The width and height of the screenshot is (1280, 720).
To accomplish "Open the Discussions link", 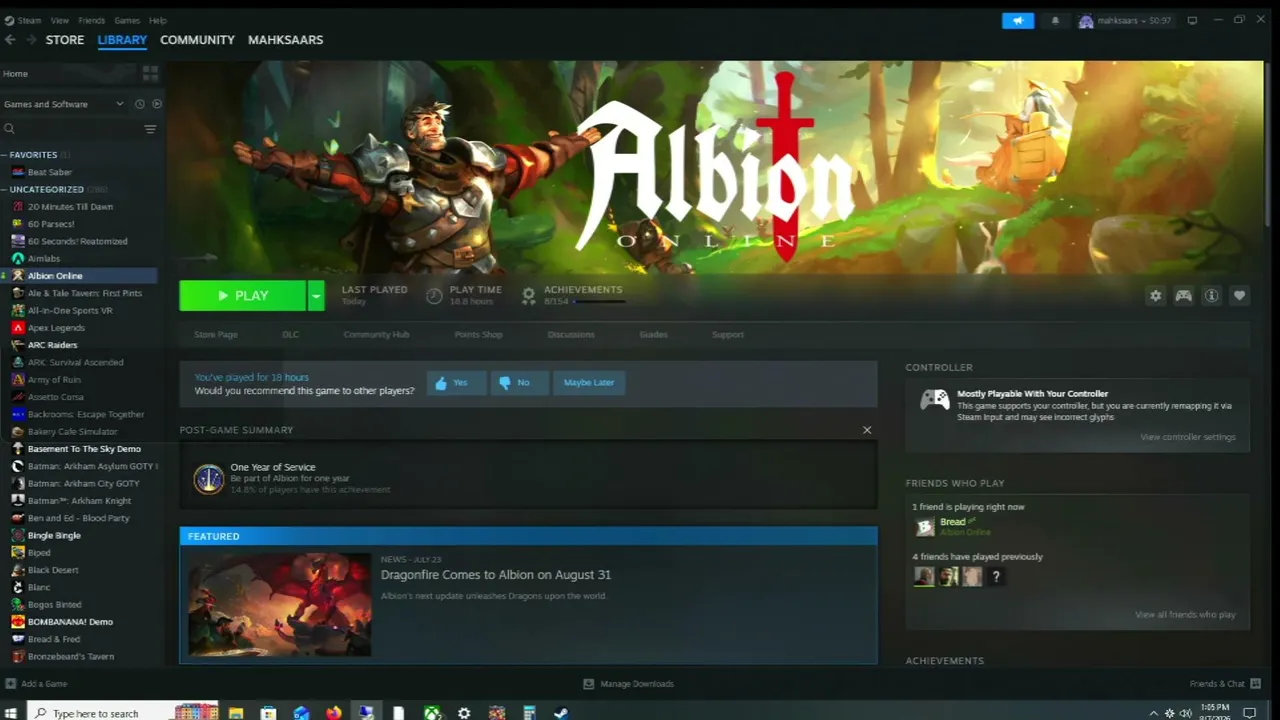I will coord(571,335).
